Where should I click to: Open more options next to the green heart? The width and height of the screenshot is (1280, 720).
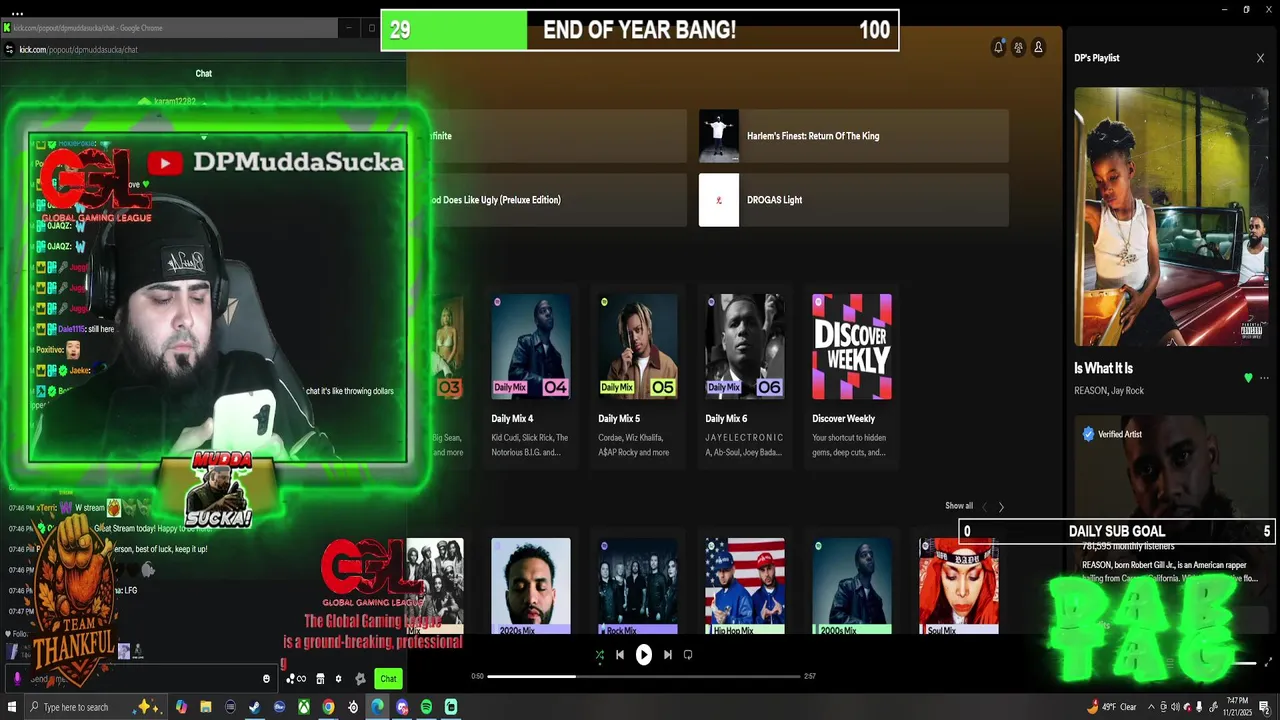(1264, 378)
